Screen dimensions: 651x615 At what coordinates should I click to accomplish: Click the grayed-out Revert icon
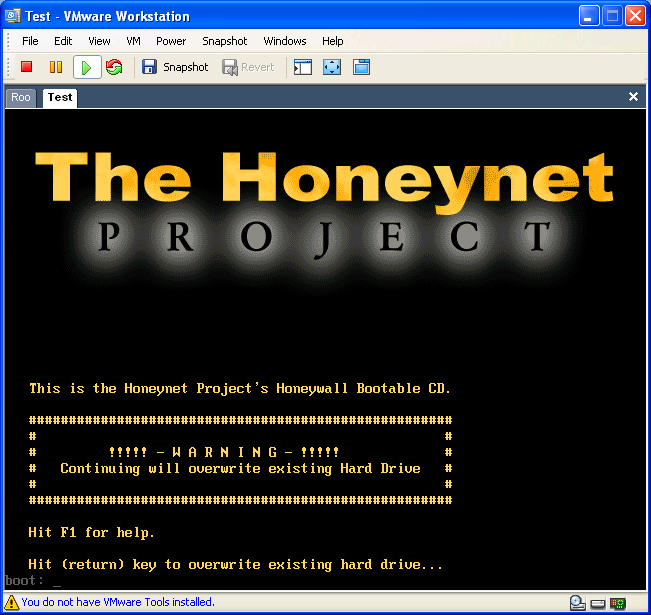click(230, 67)
